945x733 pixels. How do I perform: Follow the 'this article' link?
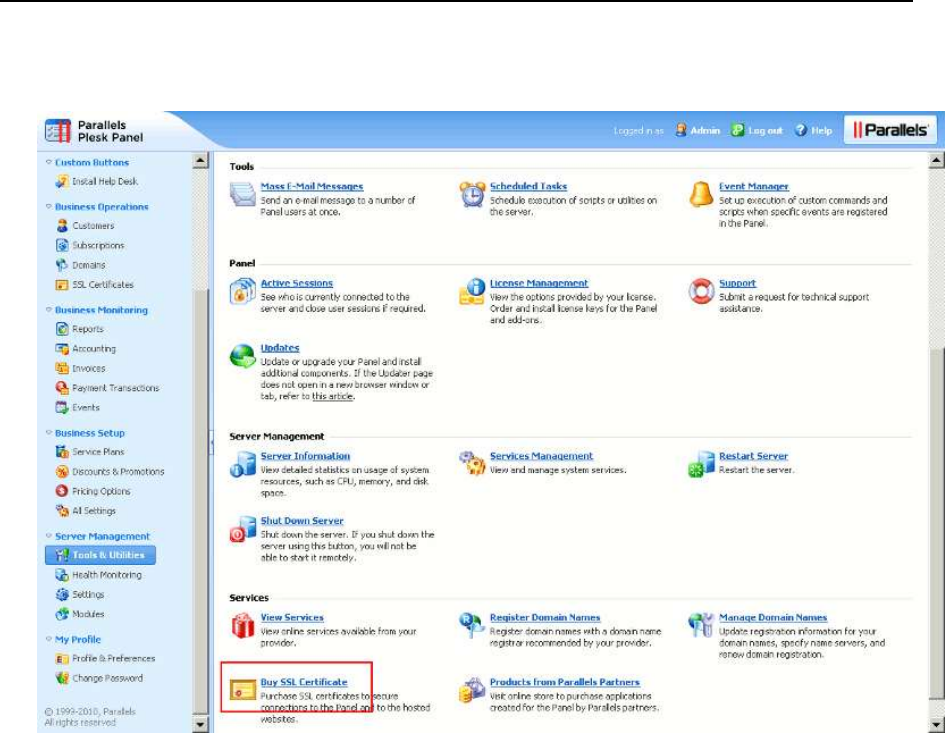click(333, 396)
